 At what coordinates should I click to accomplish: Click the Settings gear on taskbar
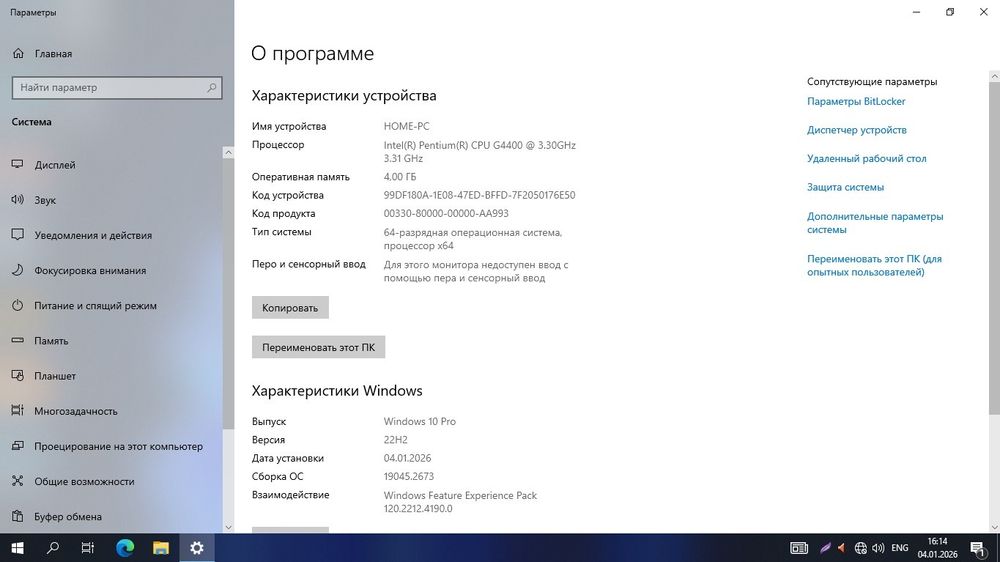point(196,548)
